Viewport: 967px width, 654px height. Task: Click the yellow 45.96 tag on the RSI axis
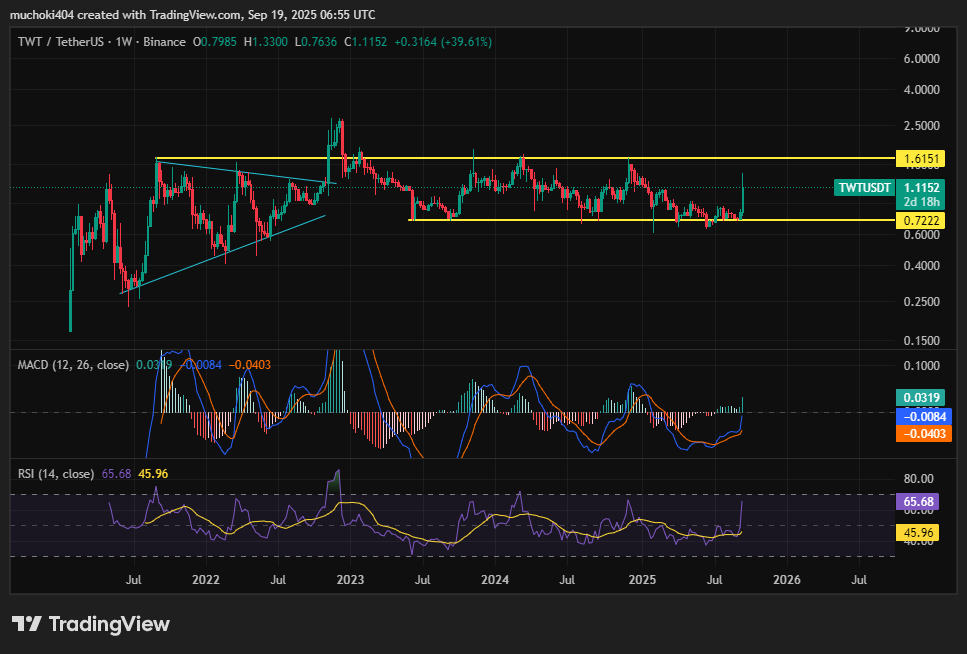pyautogui.click(x=918, y=532)
